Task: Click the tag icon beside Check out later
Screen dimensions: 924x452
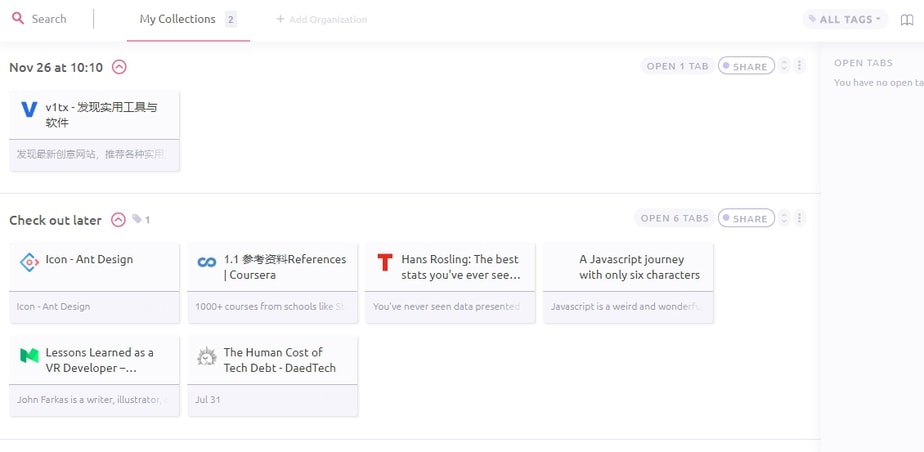Action: (x=137, y=220)
